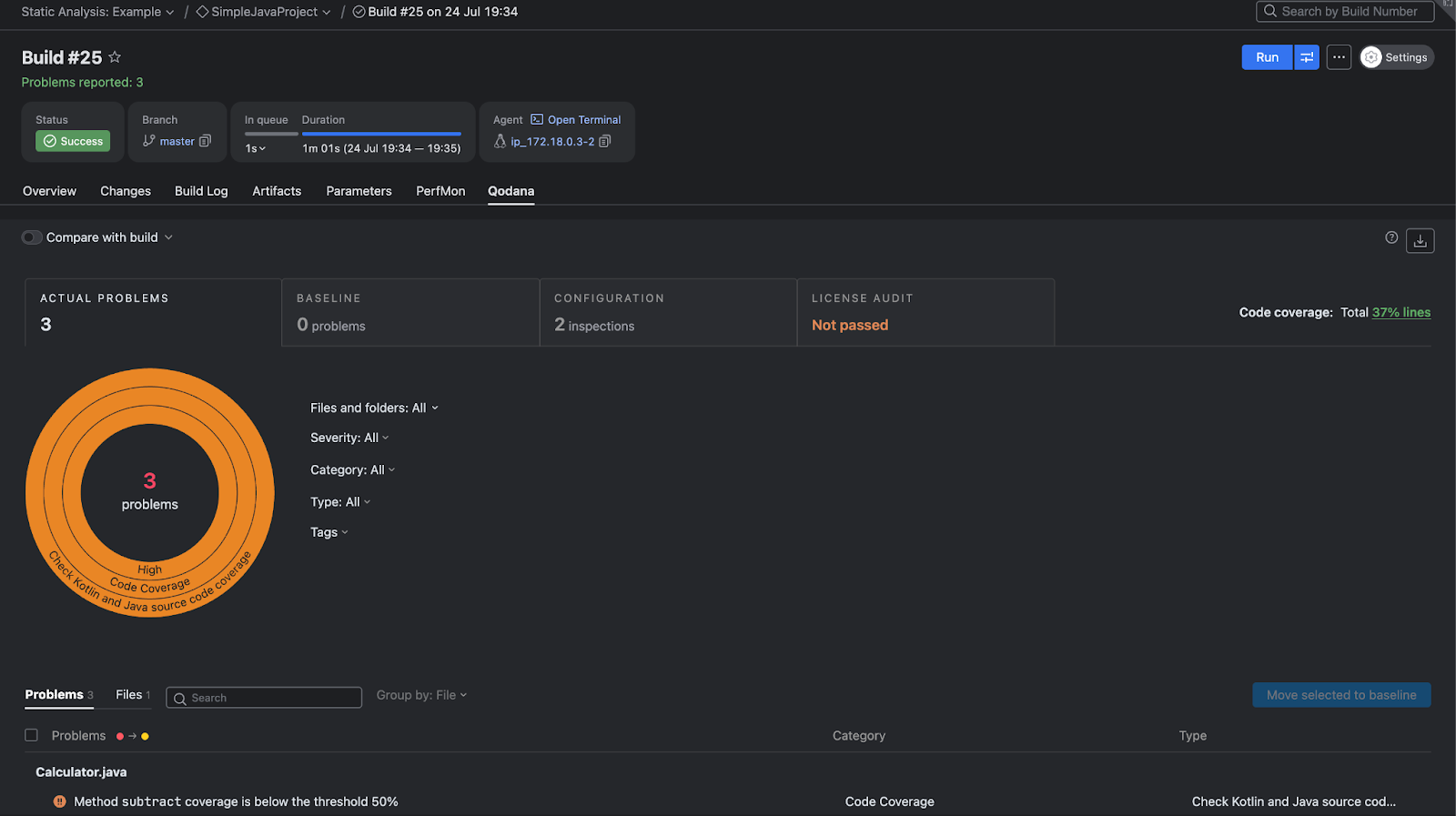Expand the Severity: All filter
Image resolution: width=1456 pixels, height=816 pixels.
(349, 438)
